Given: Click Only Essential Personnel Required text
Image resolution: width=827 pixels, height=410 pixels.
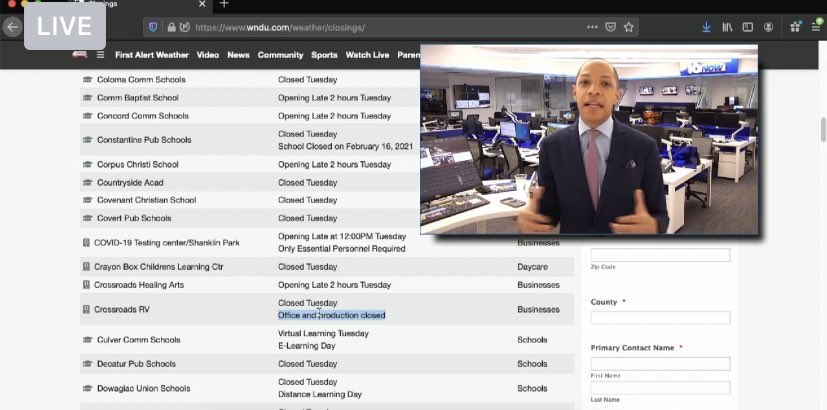Looking at the screenshot, I should pyautogui.click(x=342, y=249).
